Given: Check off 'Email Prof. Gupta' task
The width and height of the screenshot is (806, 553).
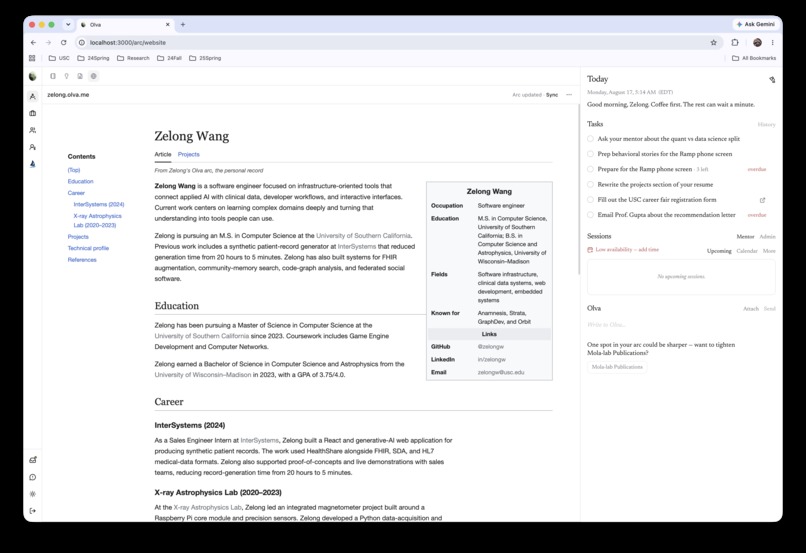Looking at the screenshot, I should point(590,215).
